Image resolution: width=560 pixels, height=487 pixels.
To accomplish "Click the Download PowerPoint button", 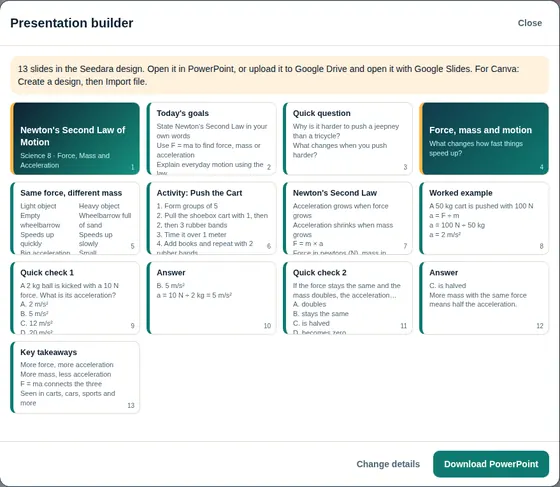I will [x=491, y=464].
